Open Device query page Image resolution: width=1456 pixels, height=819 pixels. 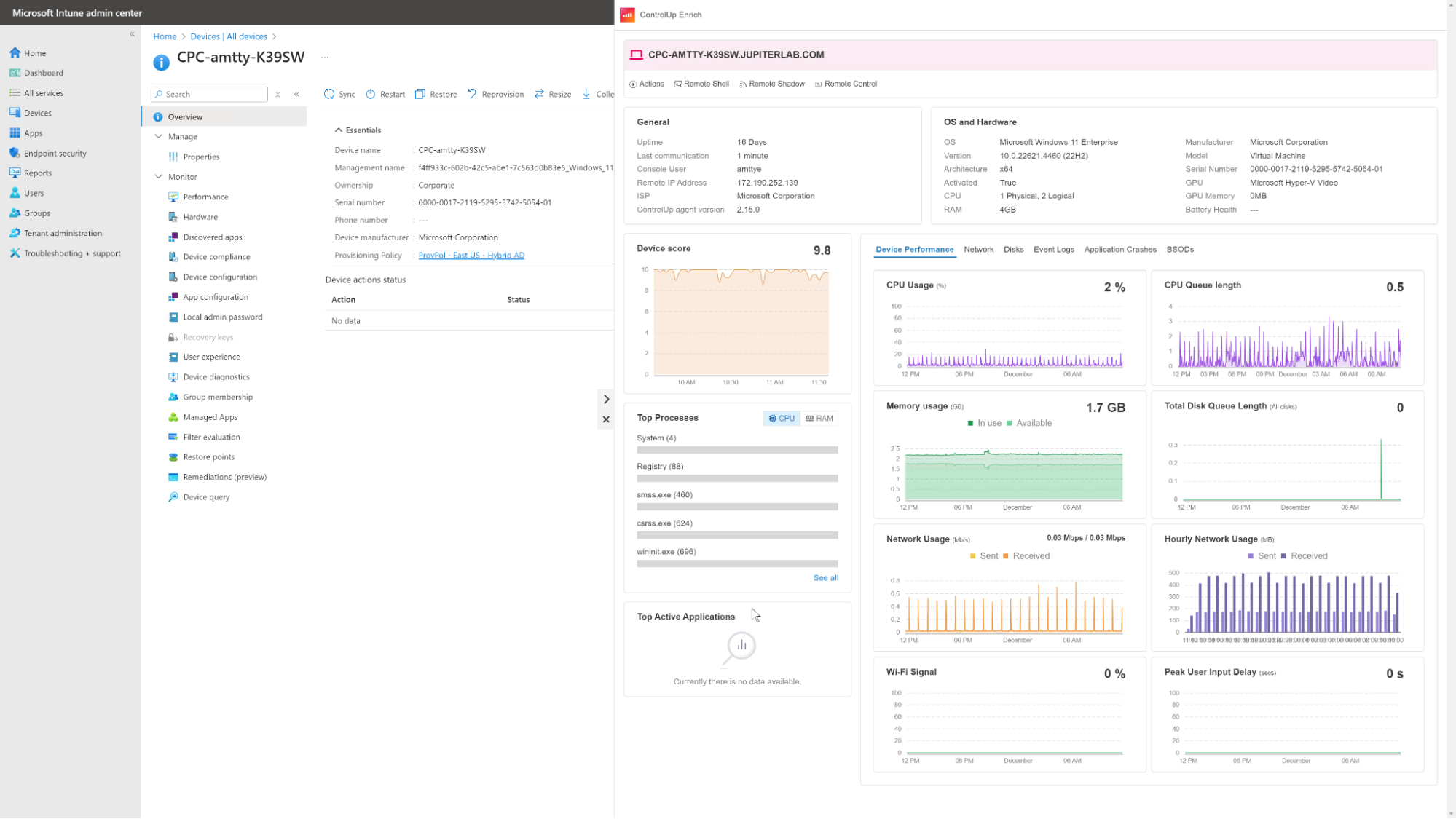coord(206,497)
